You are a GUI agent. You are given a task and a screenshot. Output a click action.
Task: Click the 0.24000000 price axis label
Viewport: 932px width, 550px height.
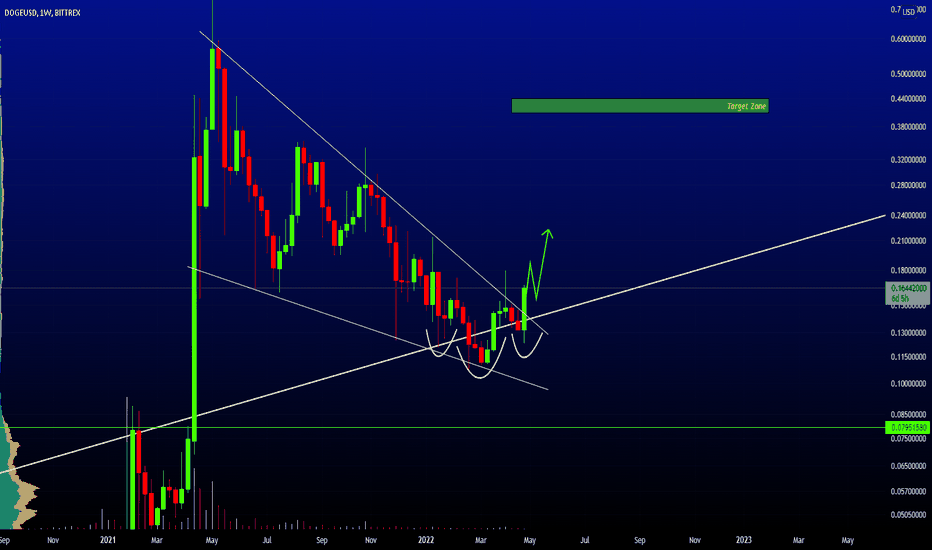[908, 216]
